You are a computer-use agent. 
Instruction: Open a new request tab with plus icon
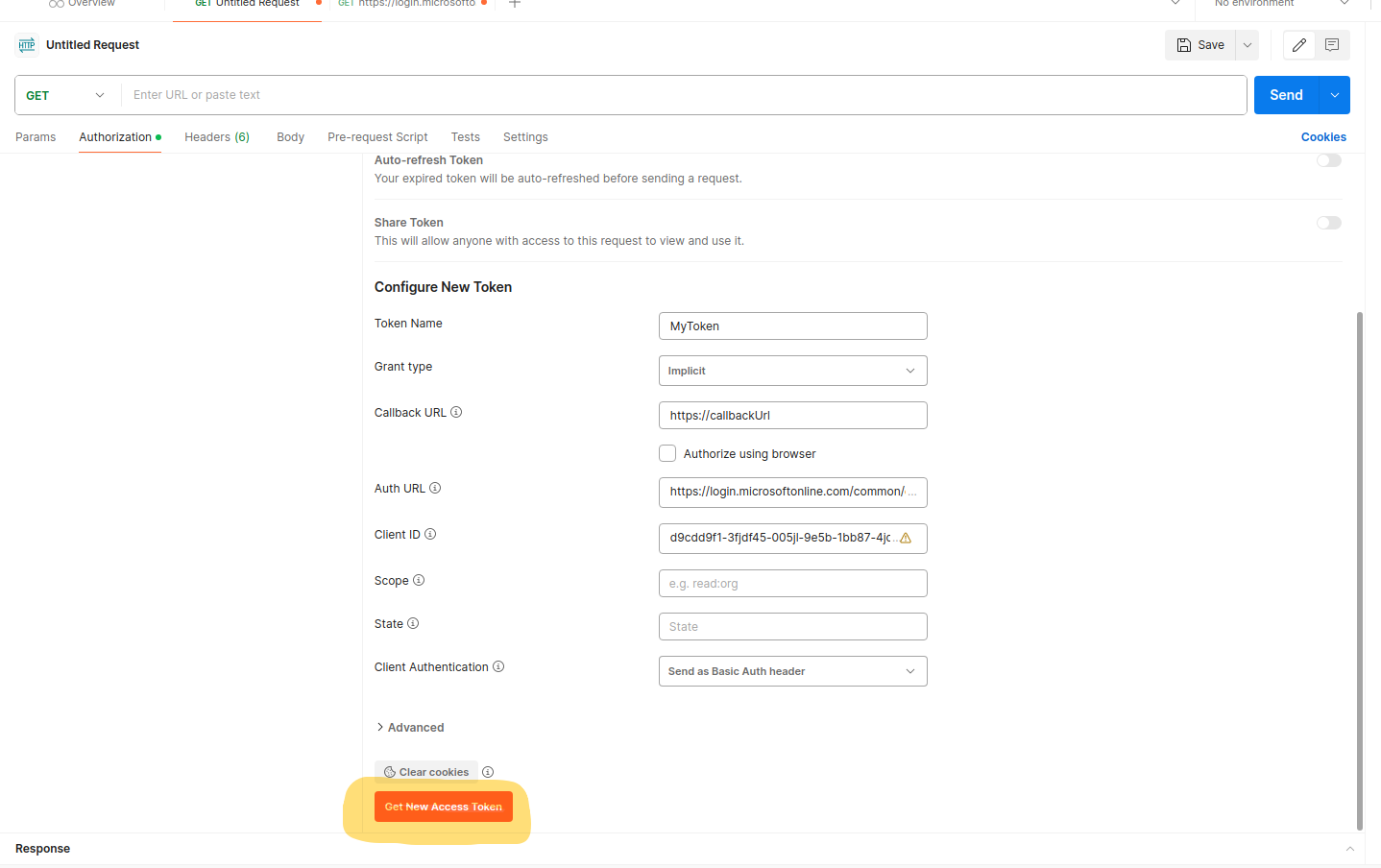tap(514, 4)
